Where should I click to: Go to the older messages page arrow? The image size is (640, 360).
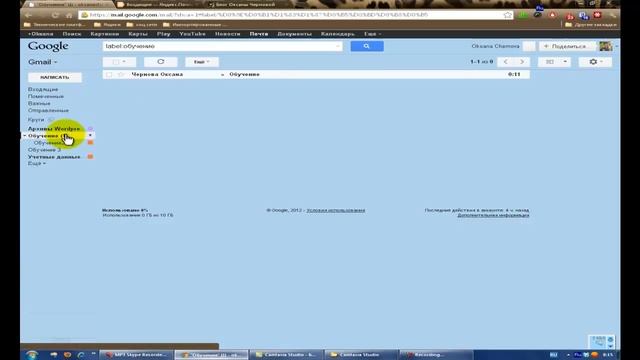coord(522,62)
